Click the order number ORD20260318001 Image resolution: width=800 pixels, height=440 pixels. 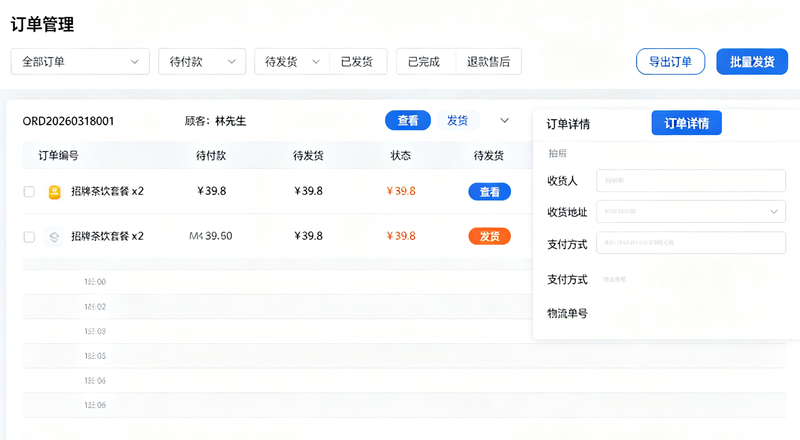pos(68,121)
